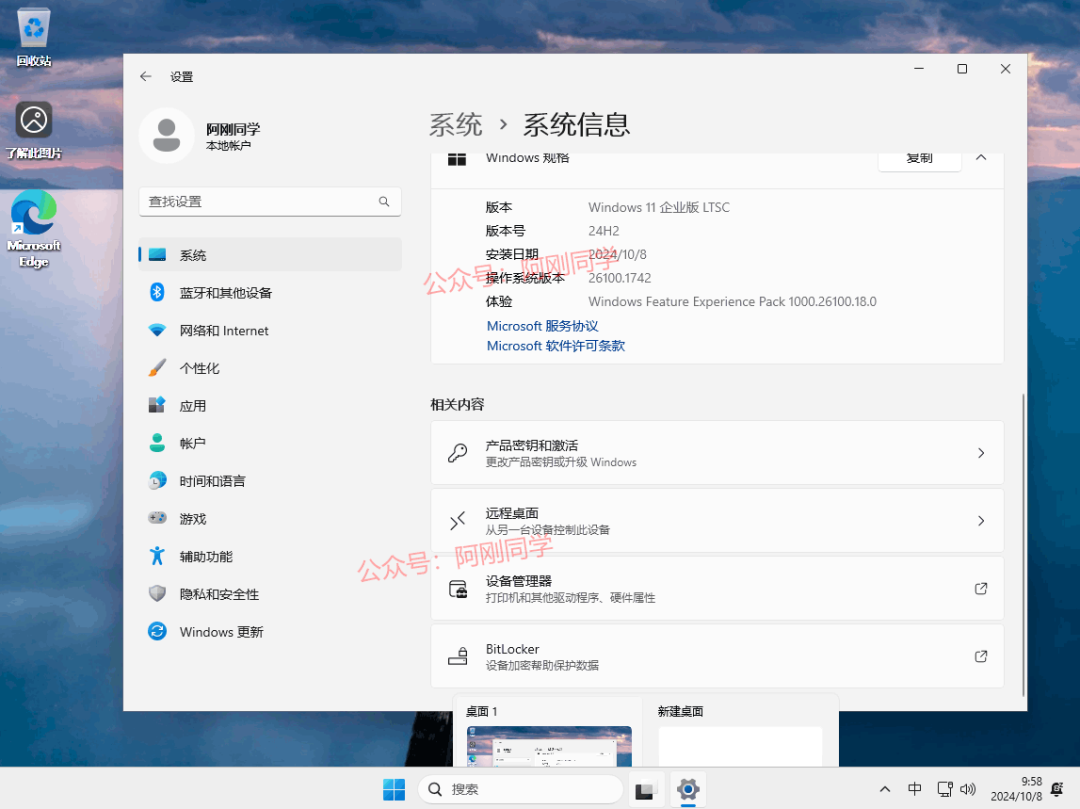The height and width of the screenshot is (809, 1080).
Task: Click the Task View taskbar icon
Action: coord(645,789)
